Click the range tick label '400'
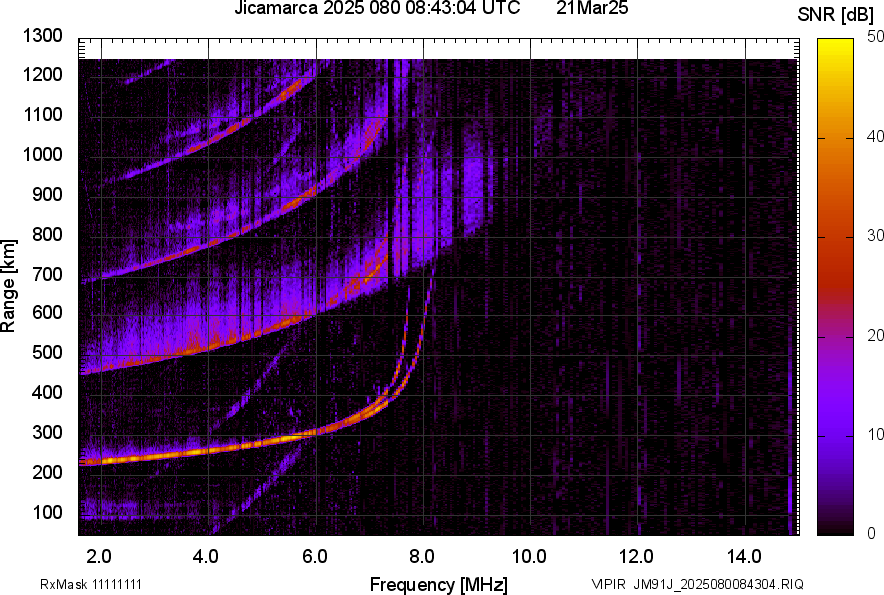This screenshot has height=595, width=884. click(x=47, y=392)
